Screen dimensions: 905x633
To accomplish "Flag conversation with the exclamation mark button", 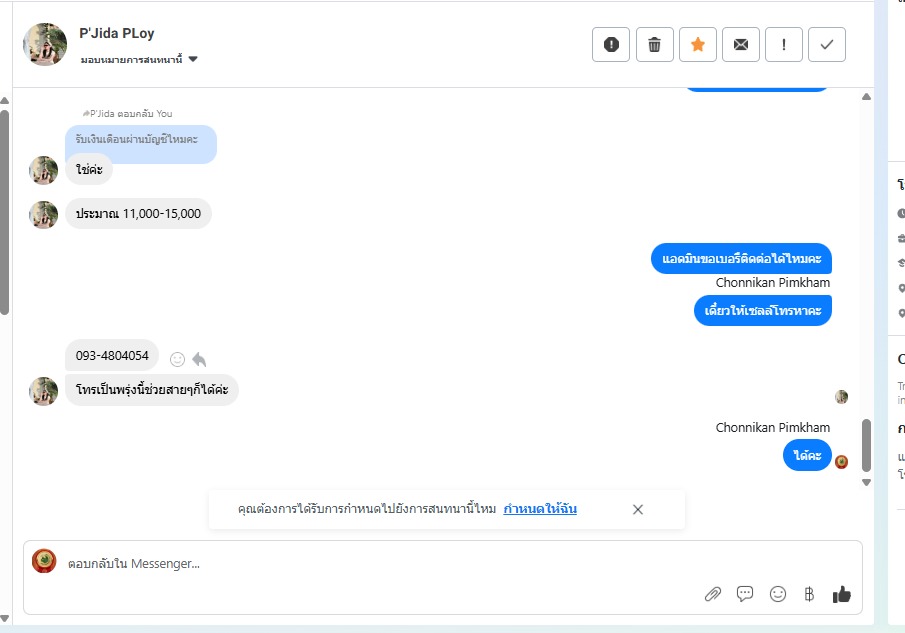I will coord(784,44).
